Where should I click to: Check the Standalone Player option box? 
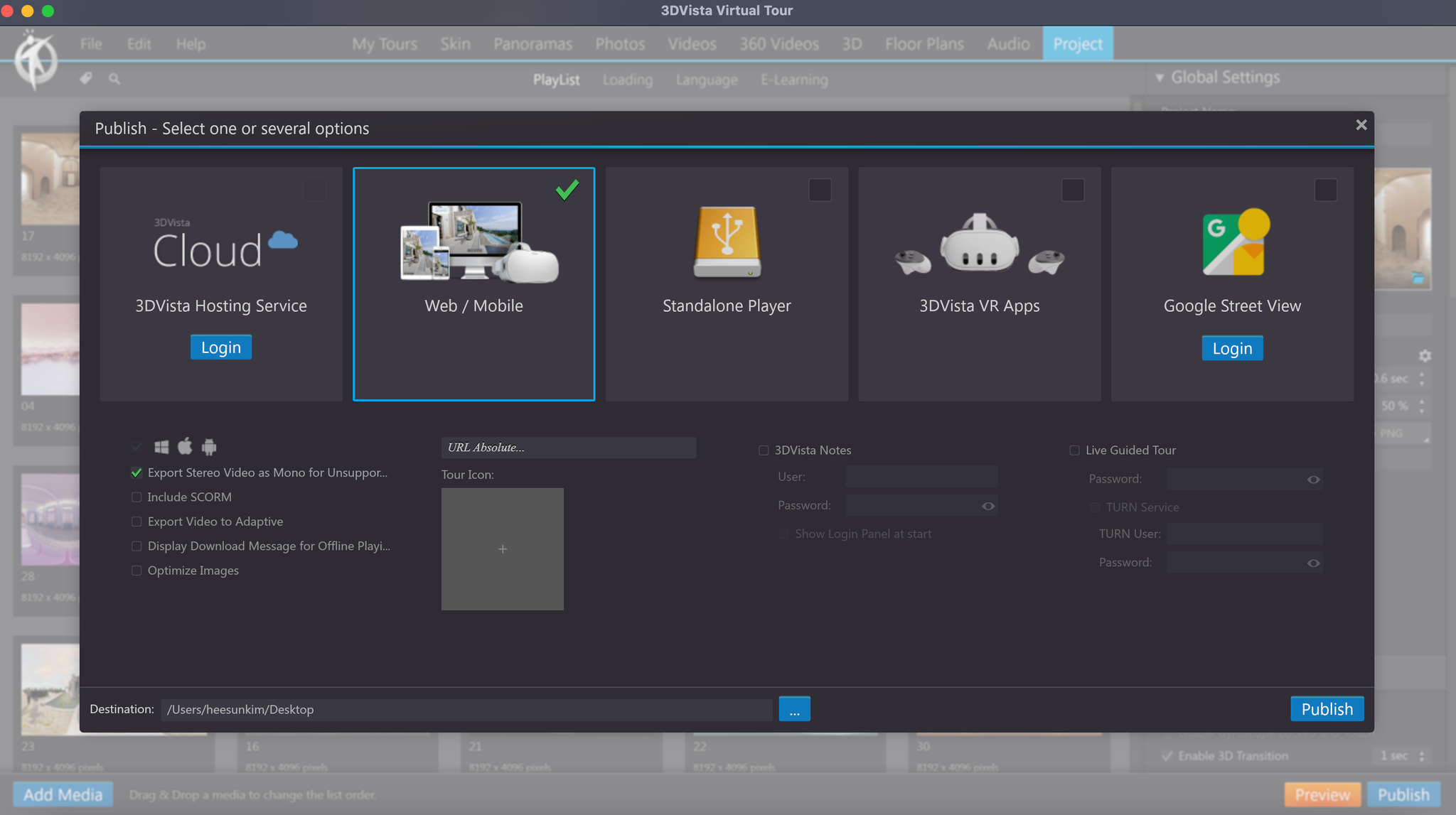click(x=820, y=190)
